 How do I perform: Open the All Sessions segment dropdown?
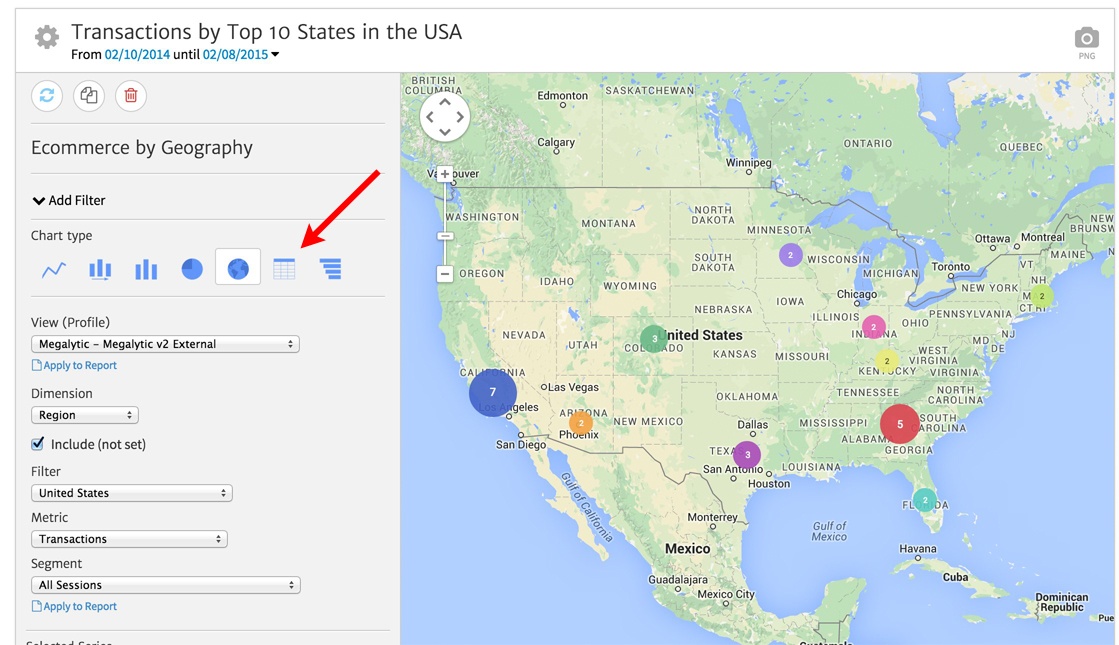click(x=165, y=585)
